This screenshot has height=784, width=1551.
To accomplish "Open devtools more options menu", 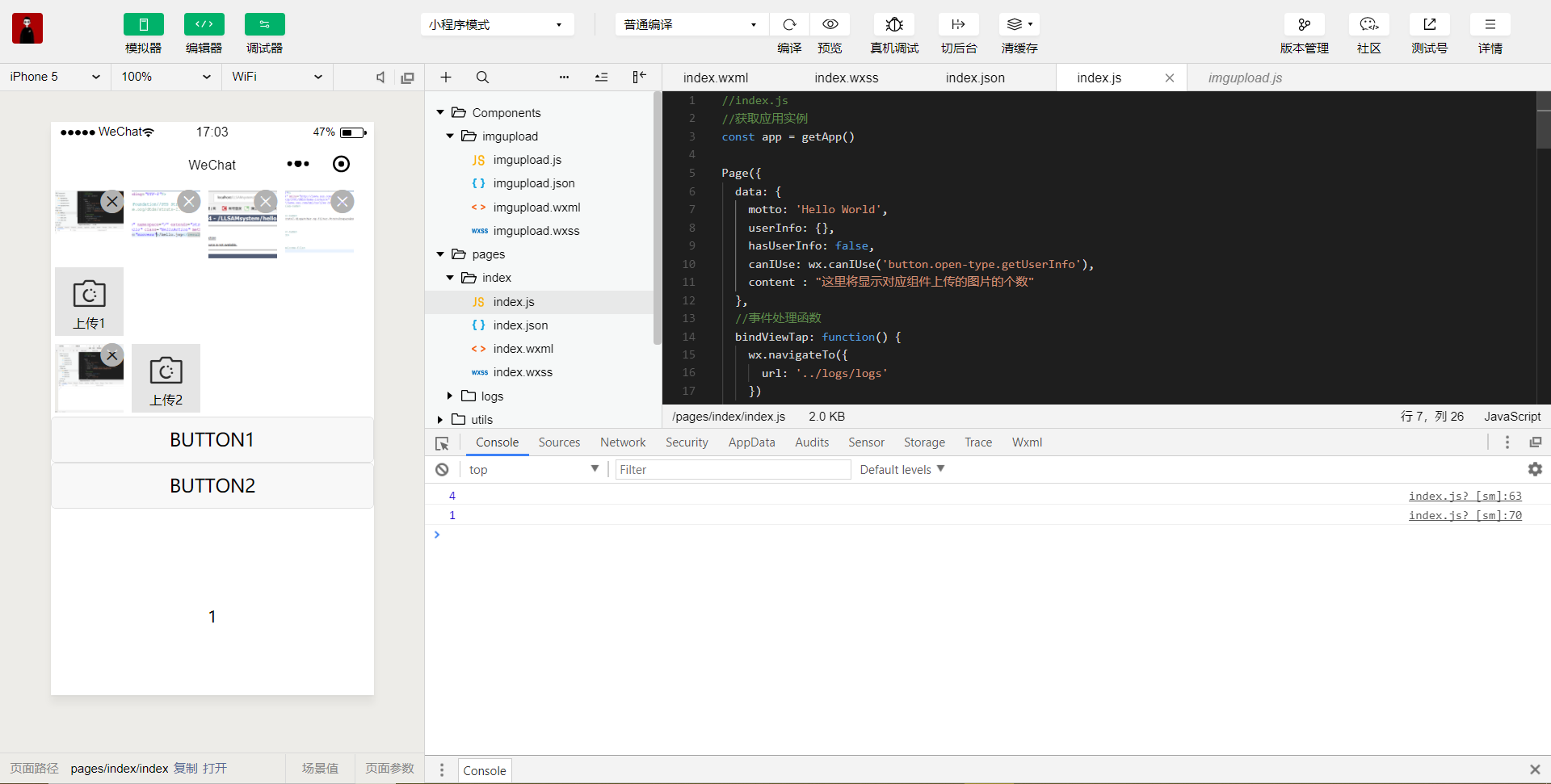I will coord(1507,442).
